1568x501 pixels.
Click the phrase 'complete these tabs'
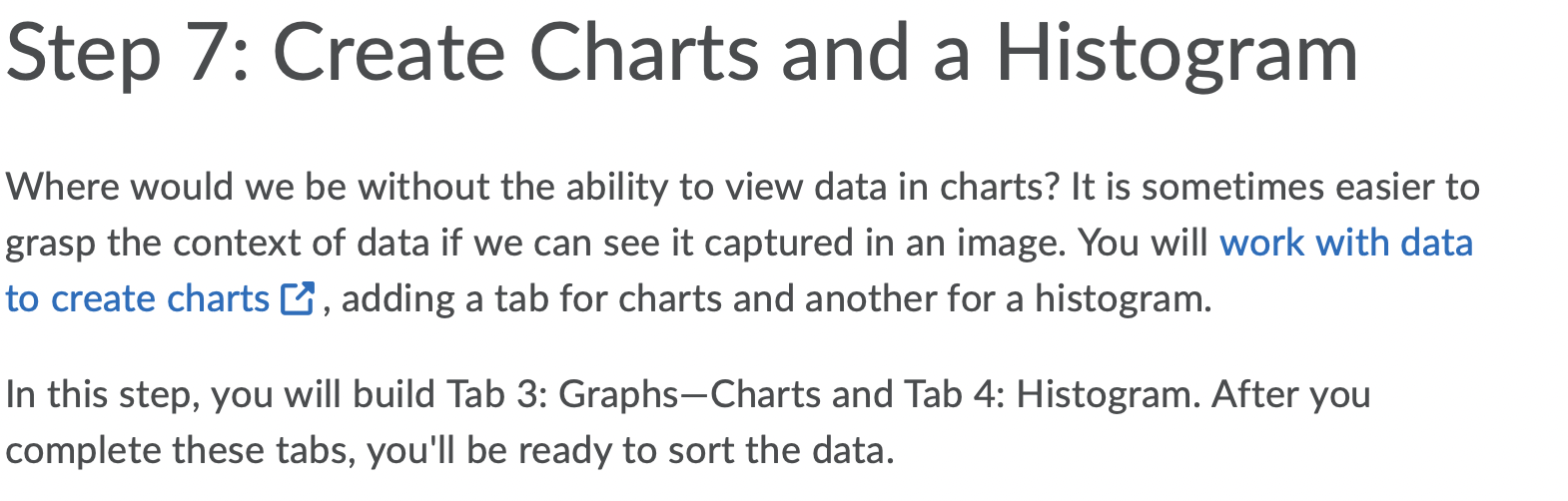(180, 450)
